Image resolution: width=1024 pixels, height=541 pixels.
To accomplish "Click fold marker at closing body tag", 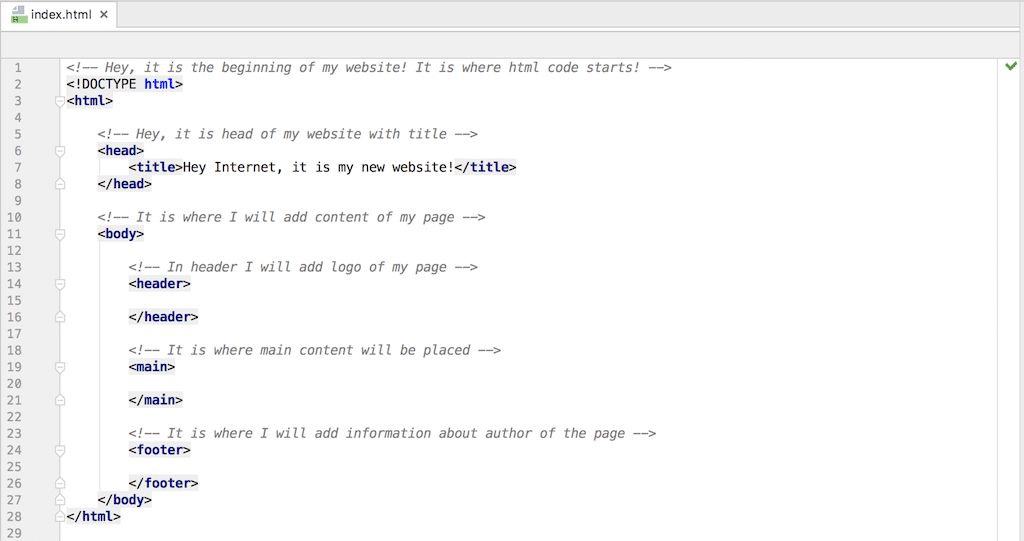I will pyautogui.click(x=59, y=500).
